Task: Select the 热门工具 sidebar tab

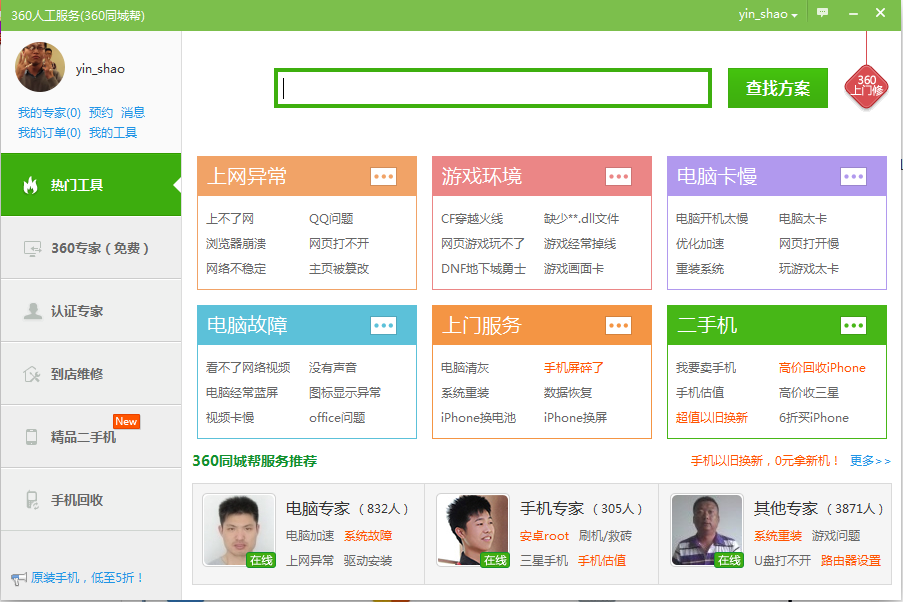Action: click(x=91, y=185)
